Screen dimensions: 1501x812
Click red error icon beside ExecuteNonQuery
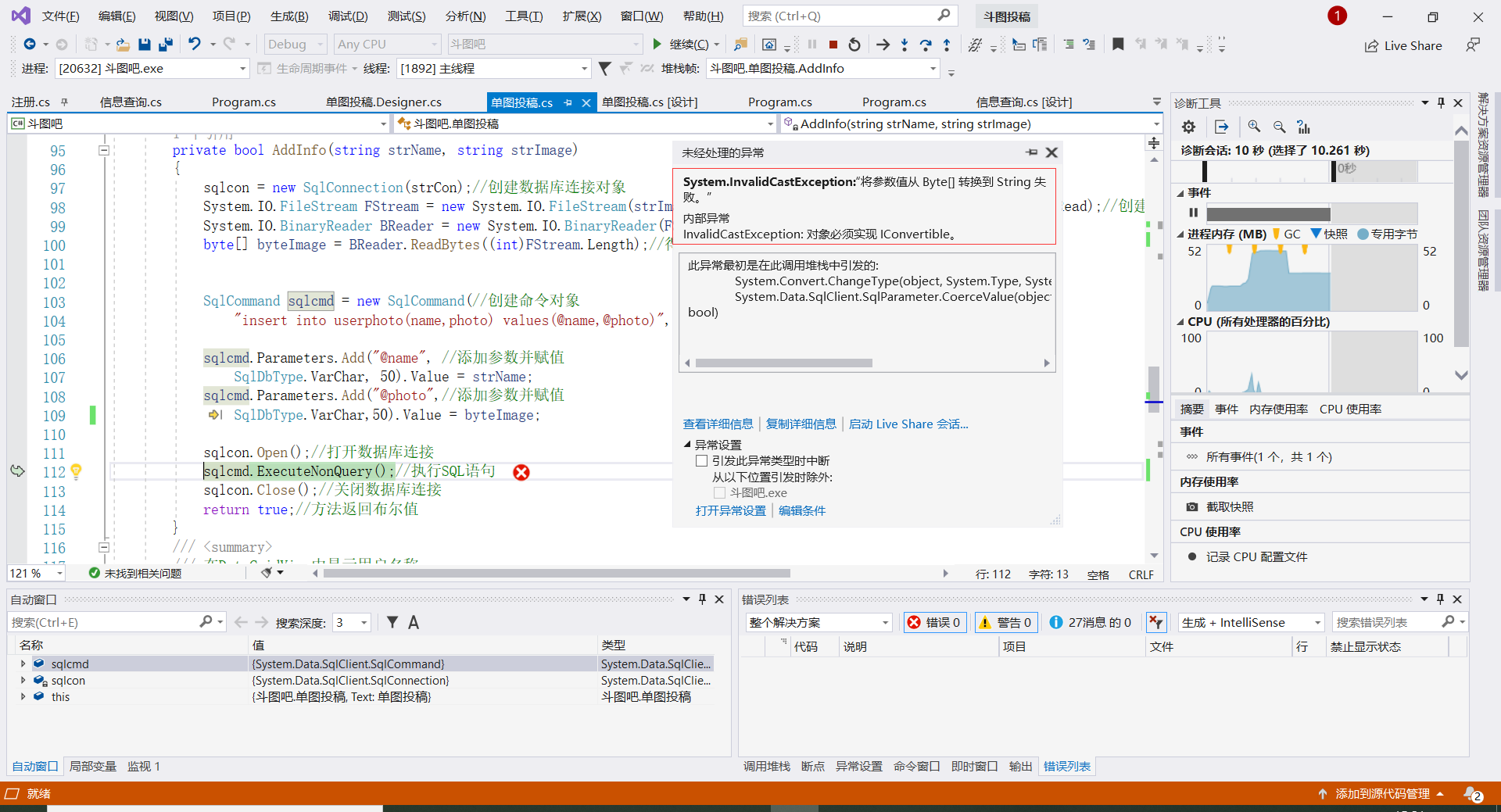521,472
